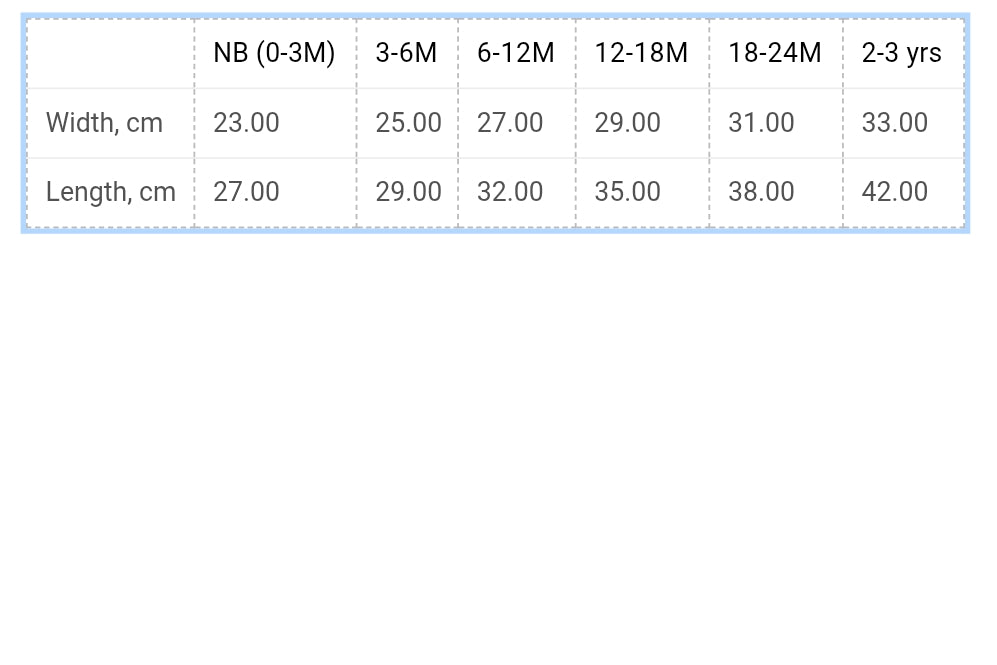Image resolution: width=997 pixels, height=665 pixels.
Task: Select the 31.00 width cell
Action: [x=761, y=123]
